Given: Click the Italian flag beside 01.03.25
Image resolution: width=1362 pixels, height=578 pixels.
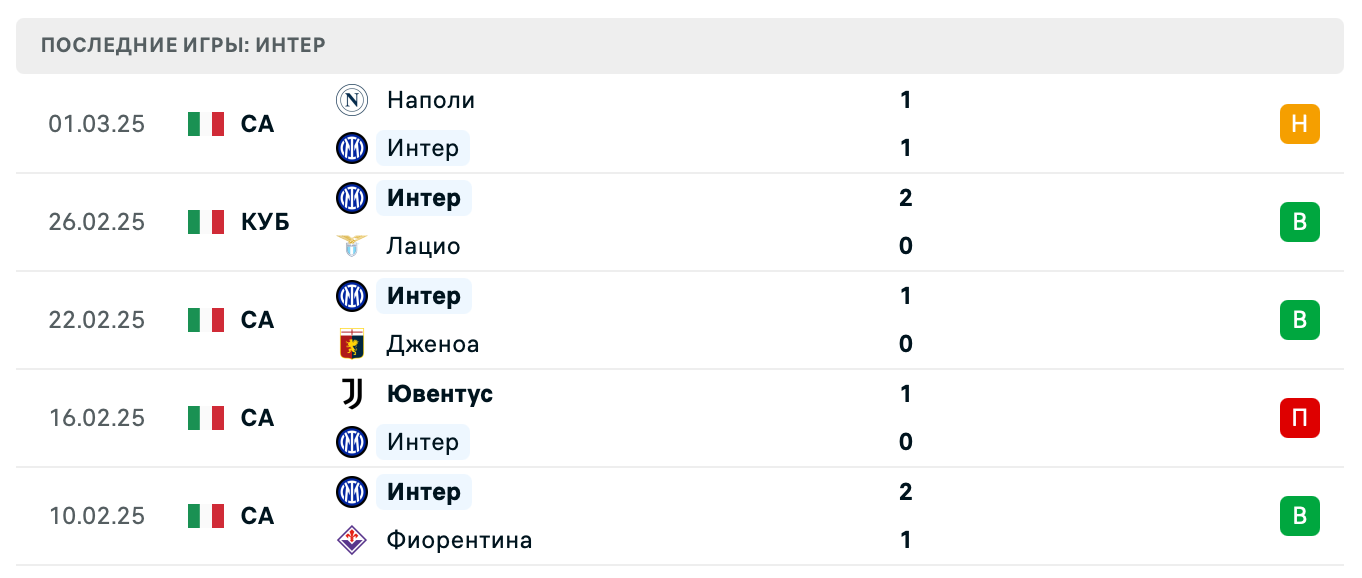Looking at the screenshot, I should [x=205, y=124].
